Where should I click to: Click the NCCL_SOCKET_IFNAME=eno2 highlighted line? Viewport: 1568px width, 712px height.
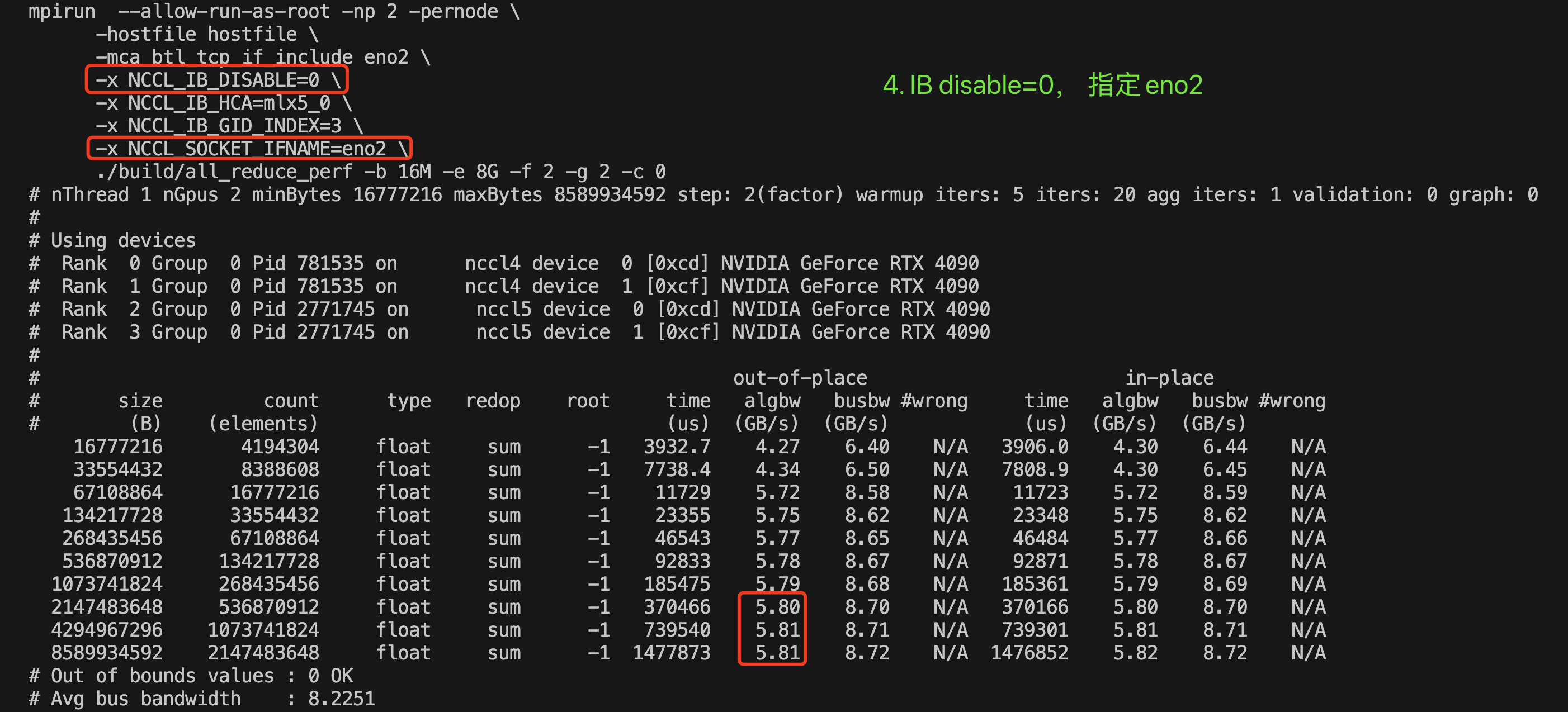[x=249, y=149]
